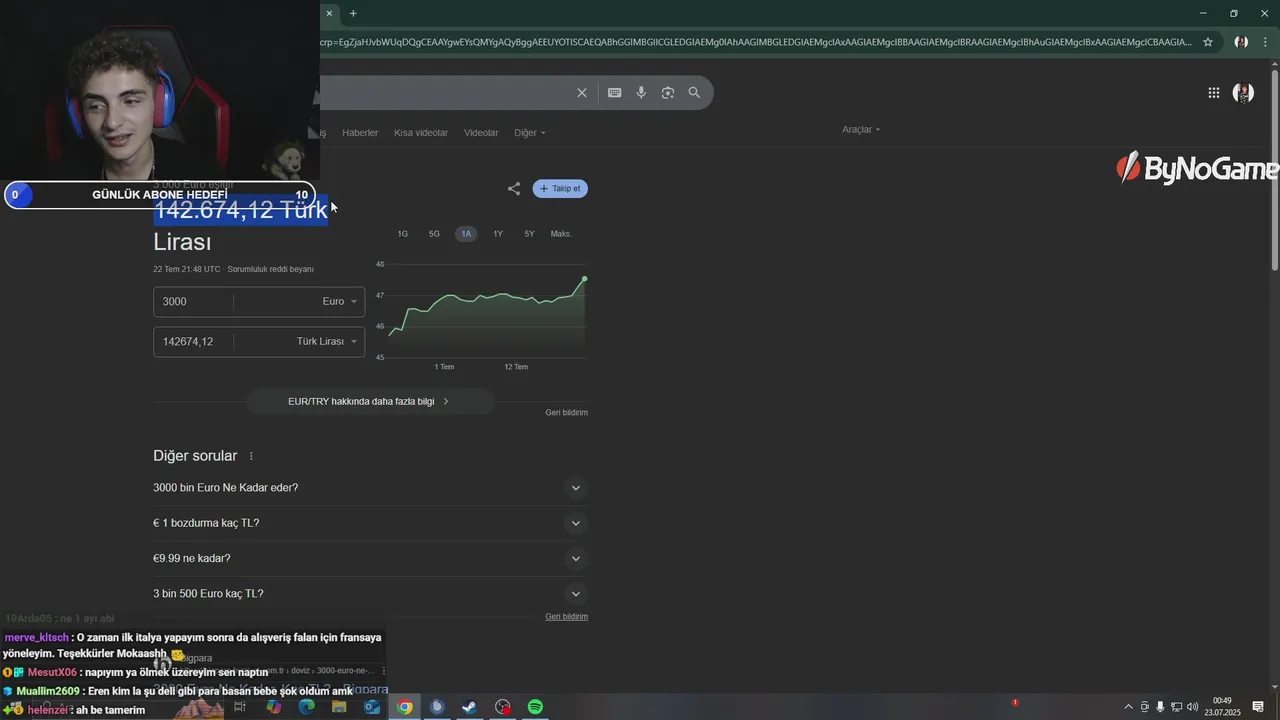Share the currency result via share icon

pos(514,189)
